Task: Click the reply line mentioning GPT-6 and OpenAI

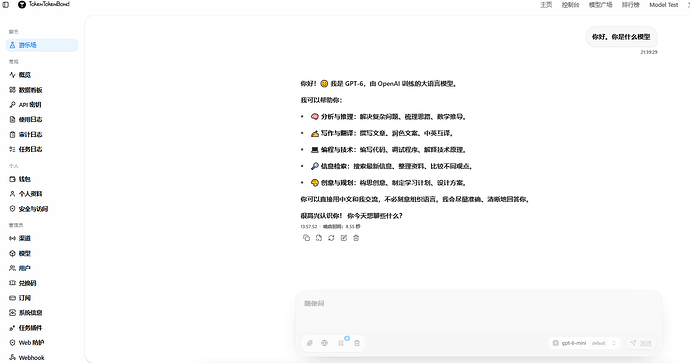Action: click(379, 84)
